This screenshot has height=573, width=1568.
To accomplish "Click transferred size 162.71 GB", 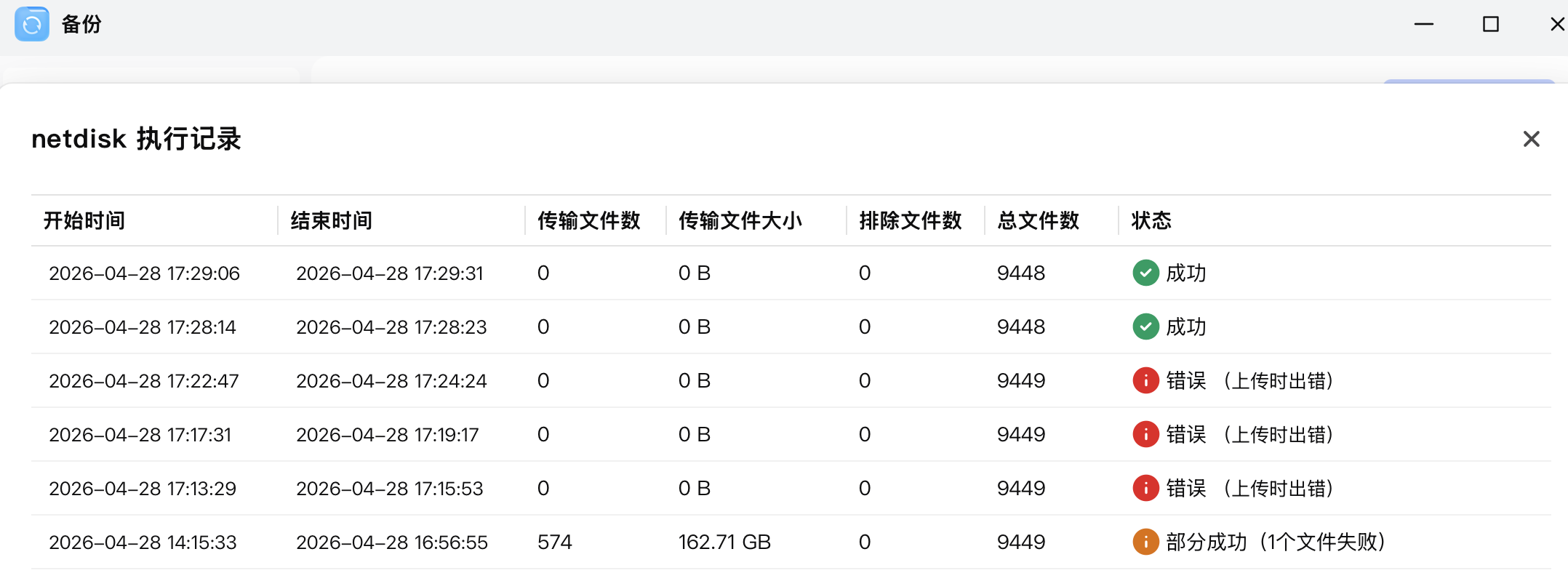I will coord(724,542).
